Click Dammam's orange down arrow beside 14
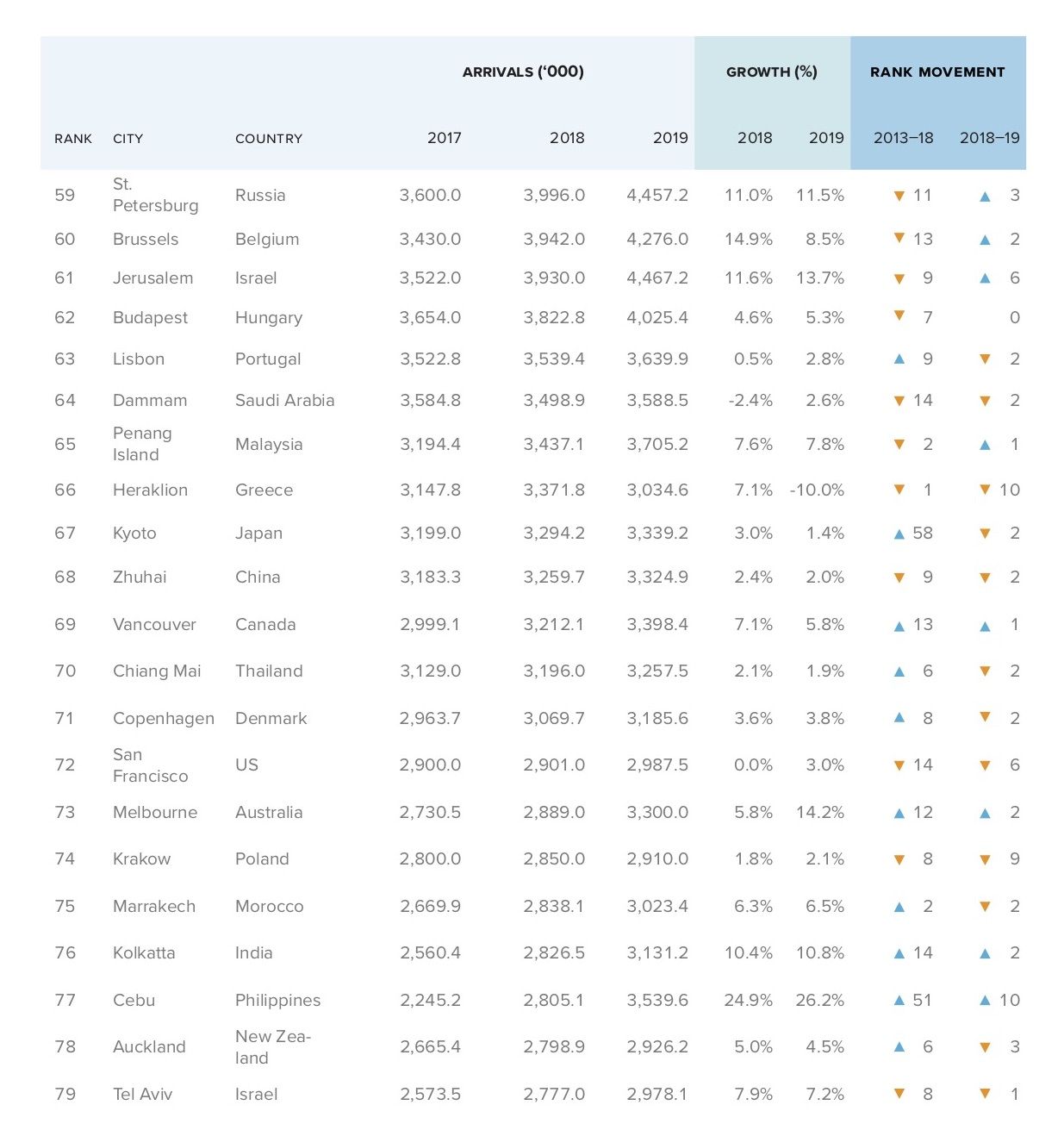The image size is (1064, 1130). pyautogui.click(x=899, y=401)
